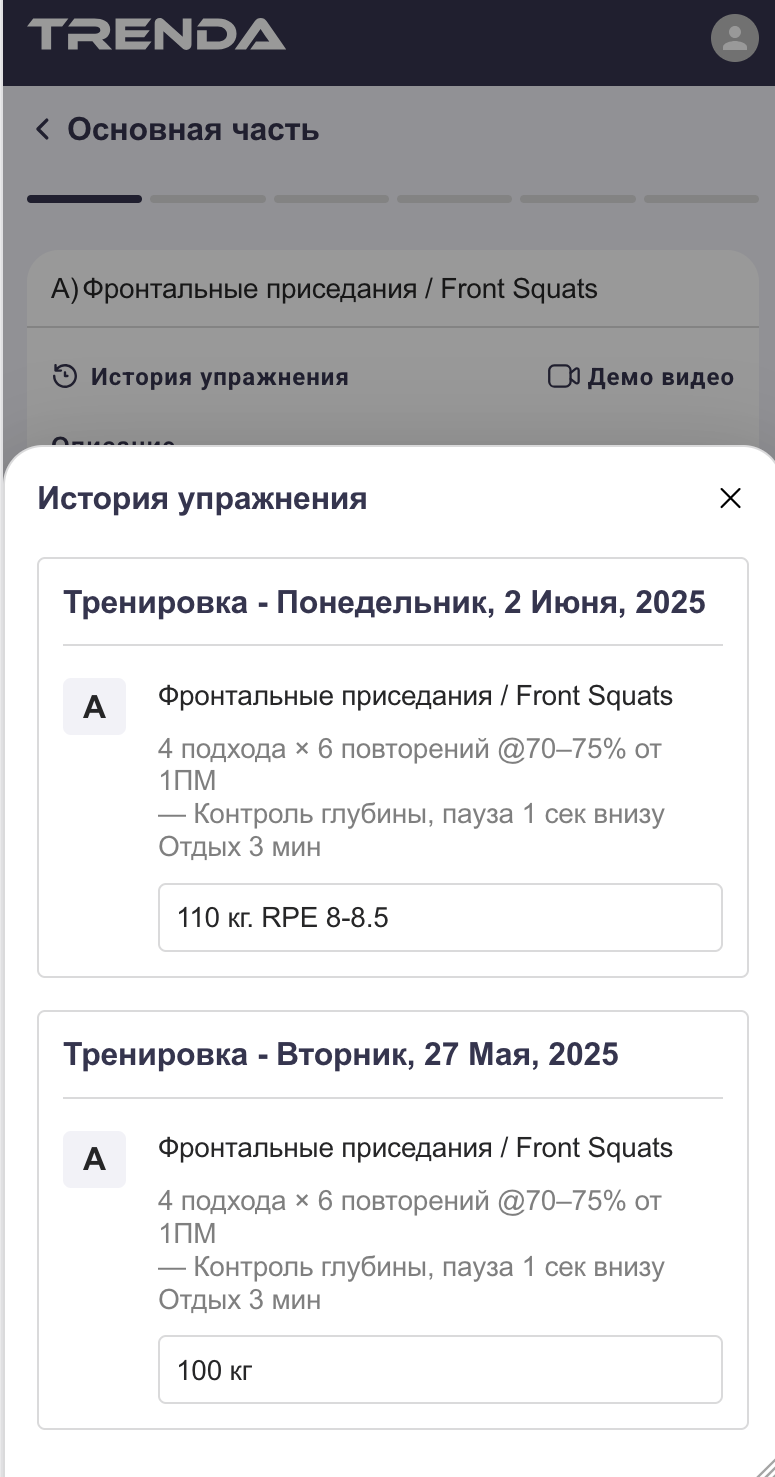Image resolution: width=775 pixels, height=1477 pixels.
Task: Open the user profile avatar icon
Action: coord(735,38)
